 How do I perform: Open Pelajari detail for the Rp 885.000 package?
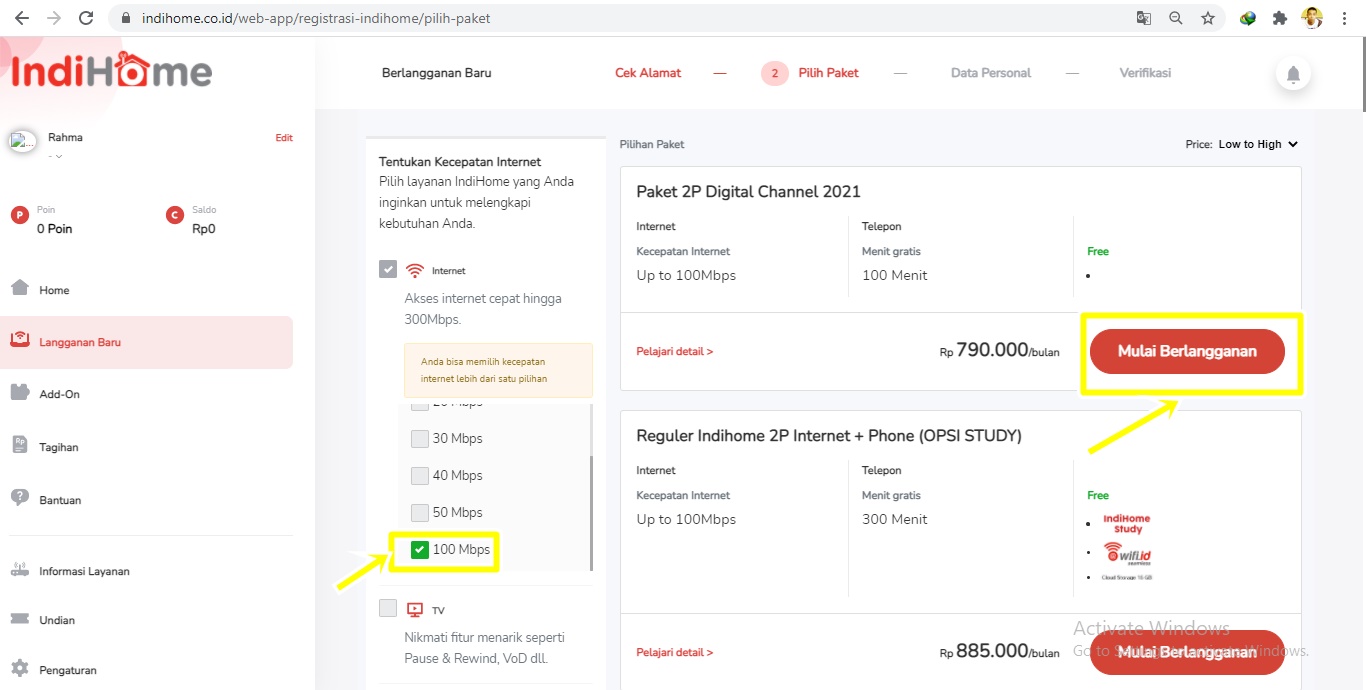click(675, 653)
